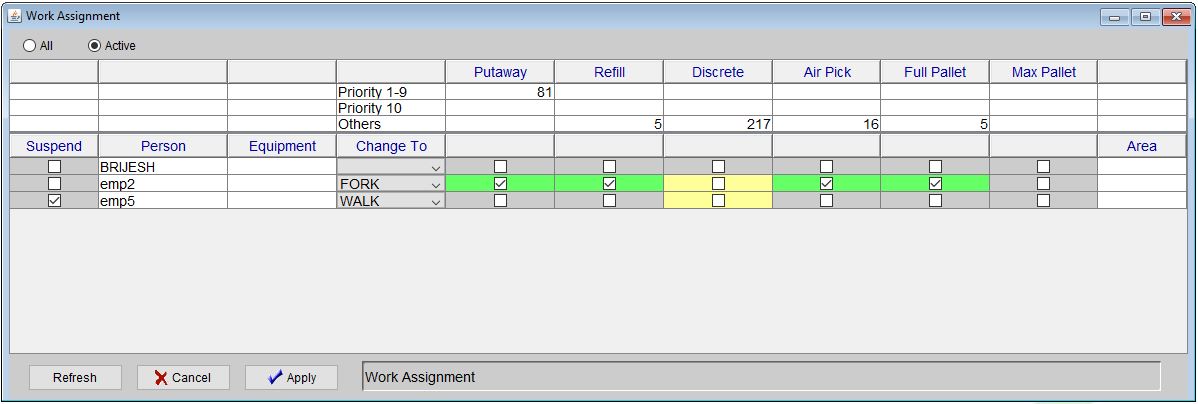Minimize the Work Assignment window
The width and height of the screenshot is (1198, 404).
pyautogui.click(x=1114, y=17)
